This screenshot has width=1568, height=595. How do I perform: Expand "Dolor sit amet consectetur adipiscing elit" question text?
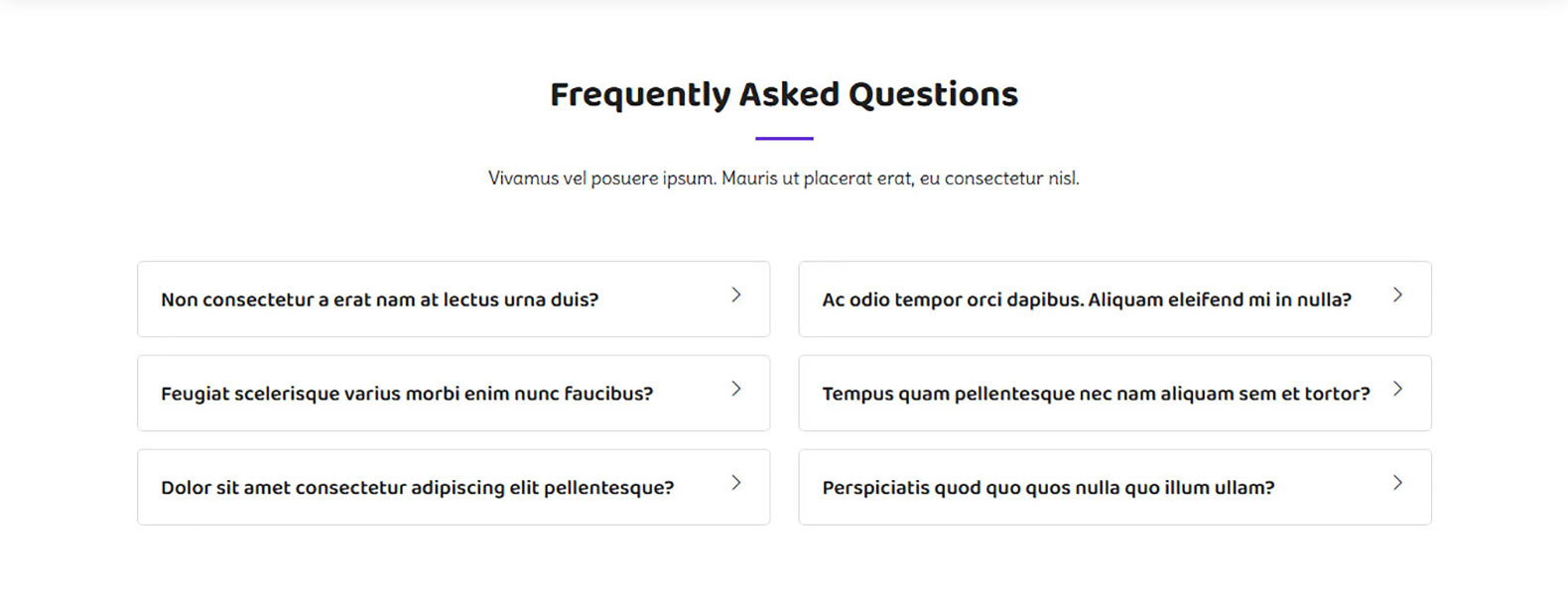pos(417,488)
